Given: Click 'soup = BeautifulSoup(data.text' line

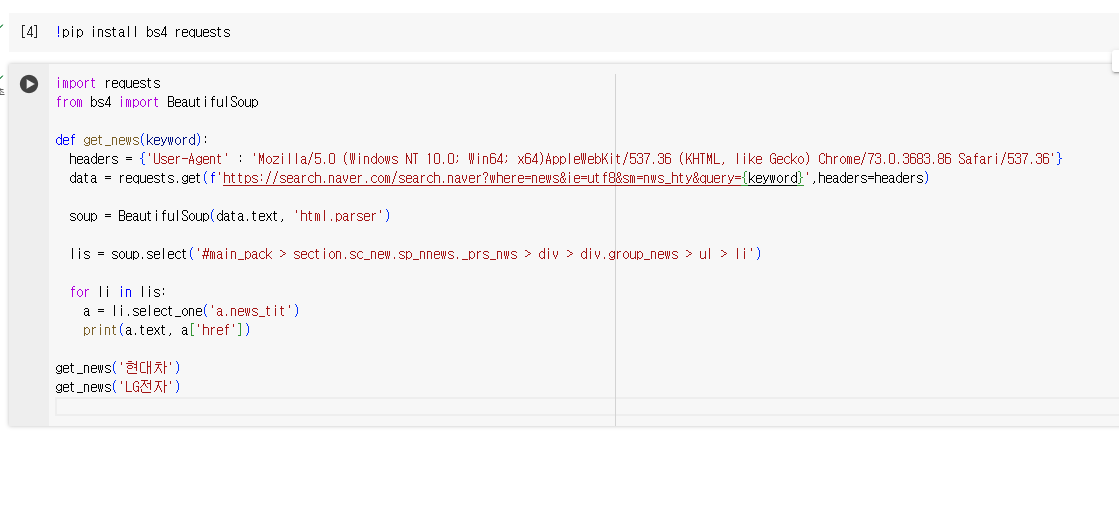Looking at the screenshot, I should [x=230, y=216].
